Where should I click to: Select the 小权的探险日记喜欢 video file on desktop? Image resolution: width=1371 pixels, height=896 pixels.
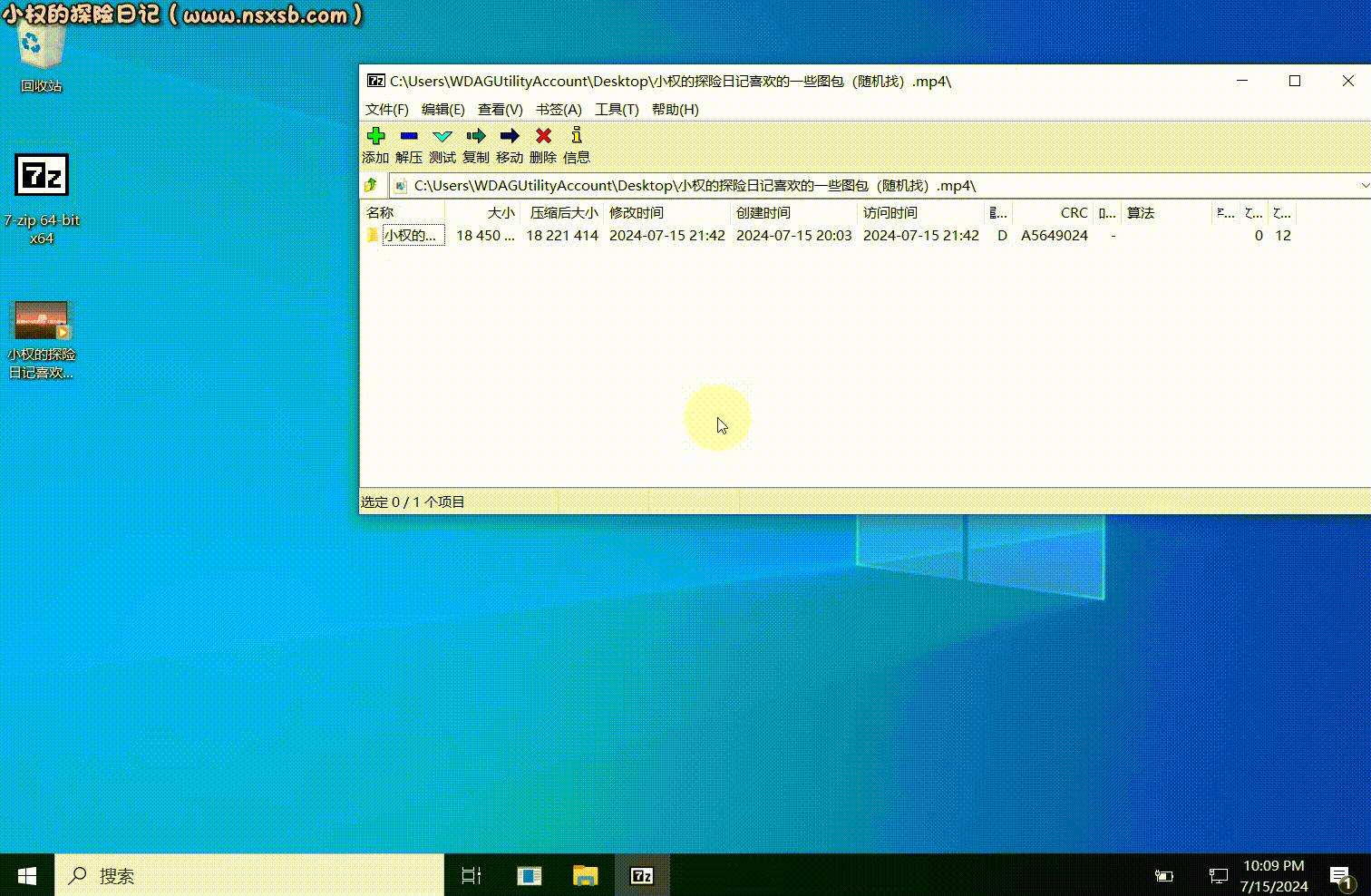(x=42, y=340)
